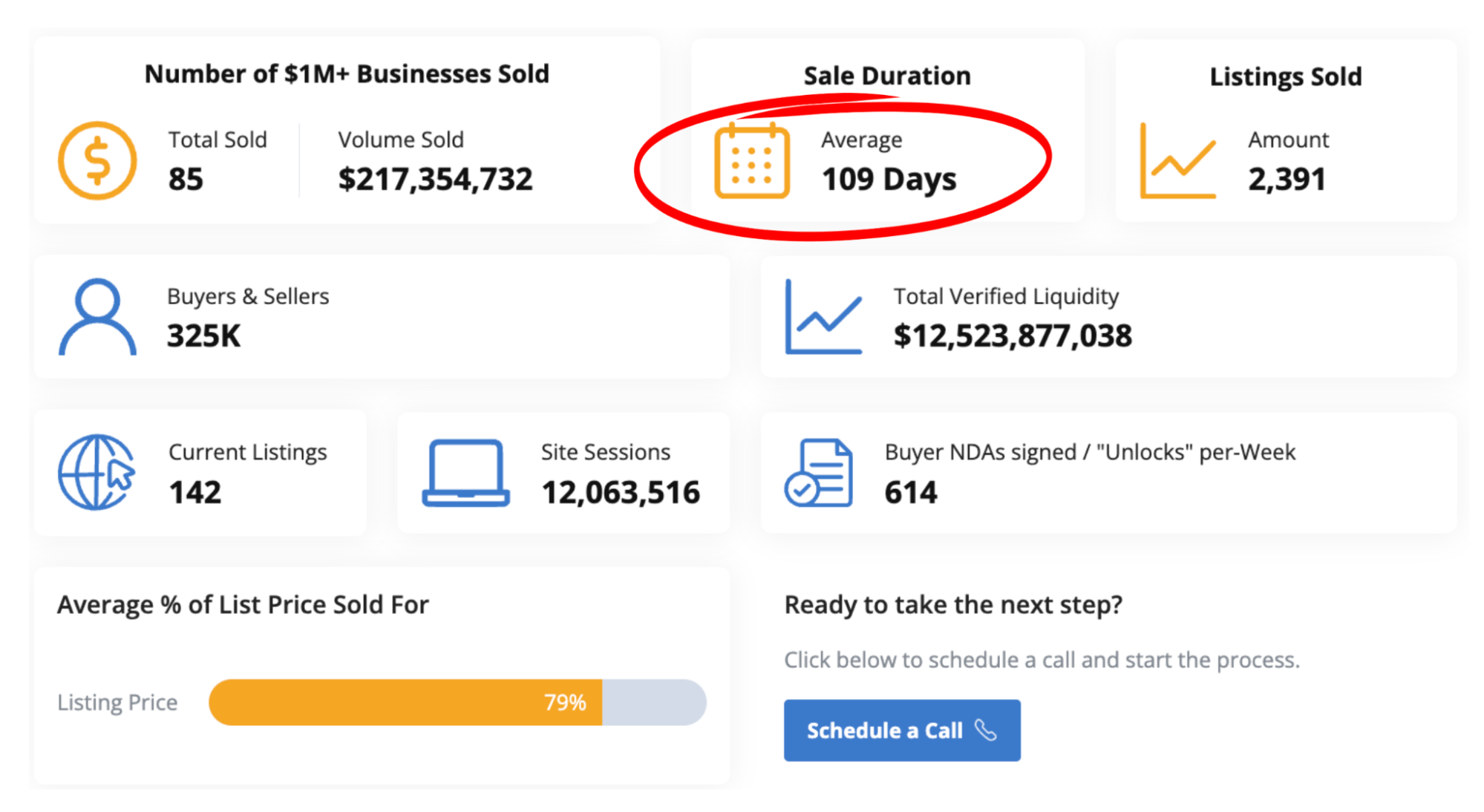Viewport: 1484px width, 812px height.
Task: Click the Site Sessions value 12,063,516
Action: [x=621, y=493]
